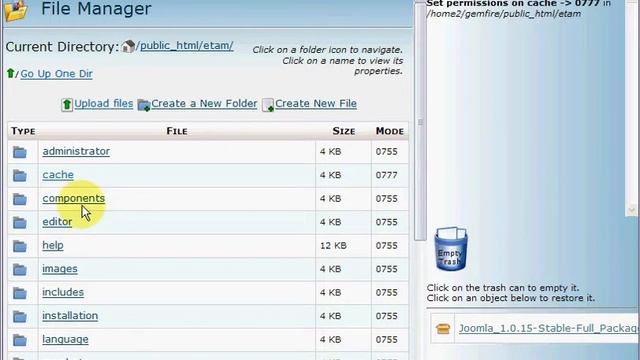View properties of administrator
640x360 pixels.
(x=76, y=151)
